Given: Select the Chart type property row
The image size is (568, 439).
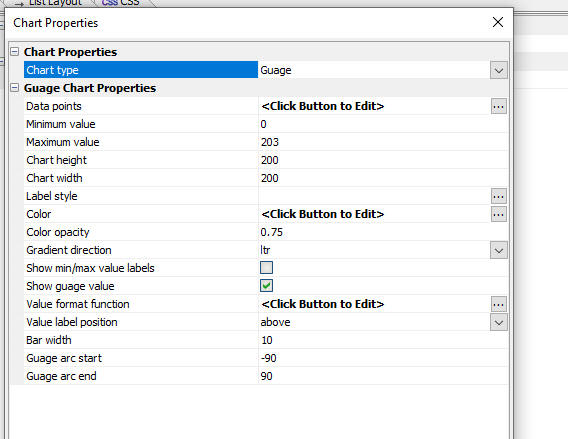Looking at the screenshot, I should tap(141, 70).
